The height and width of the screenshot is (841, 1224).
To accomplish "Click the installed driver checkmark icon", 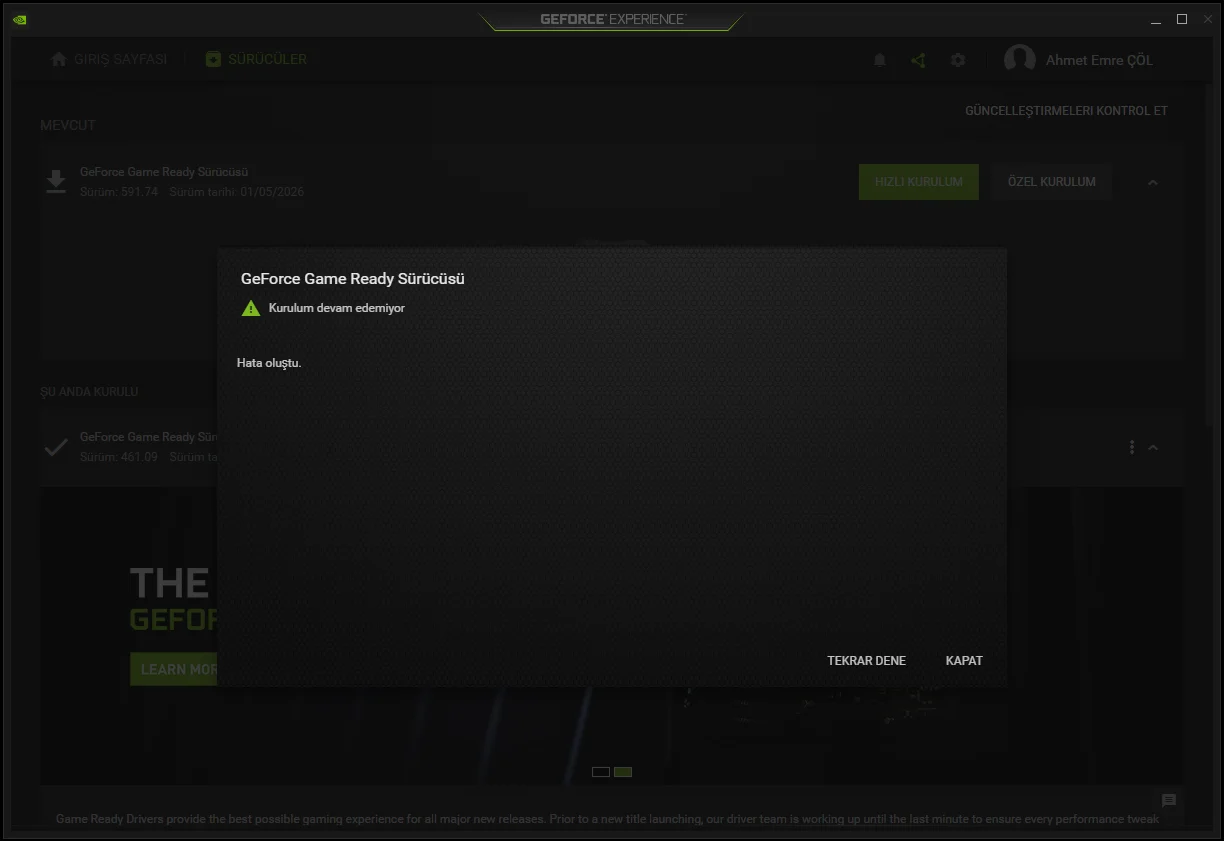I will (x=56, y=447).
